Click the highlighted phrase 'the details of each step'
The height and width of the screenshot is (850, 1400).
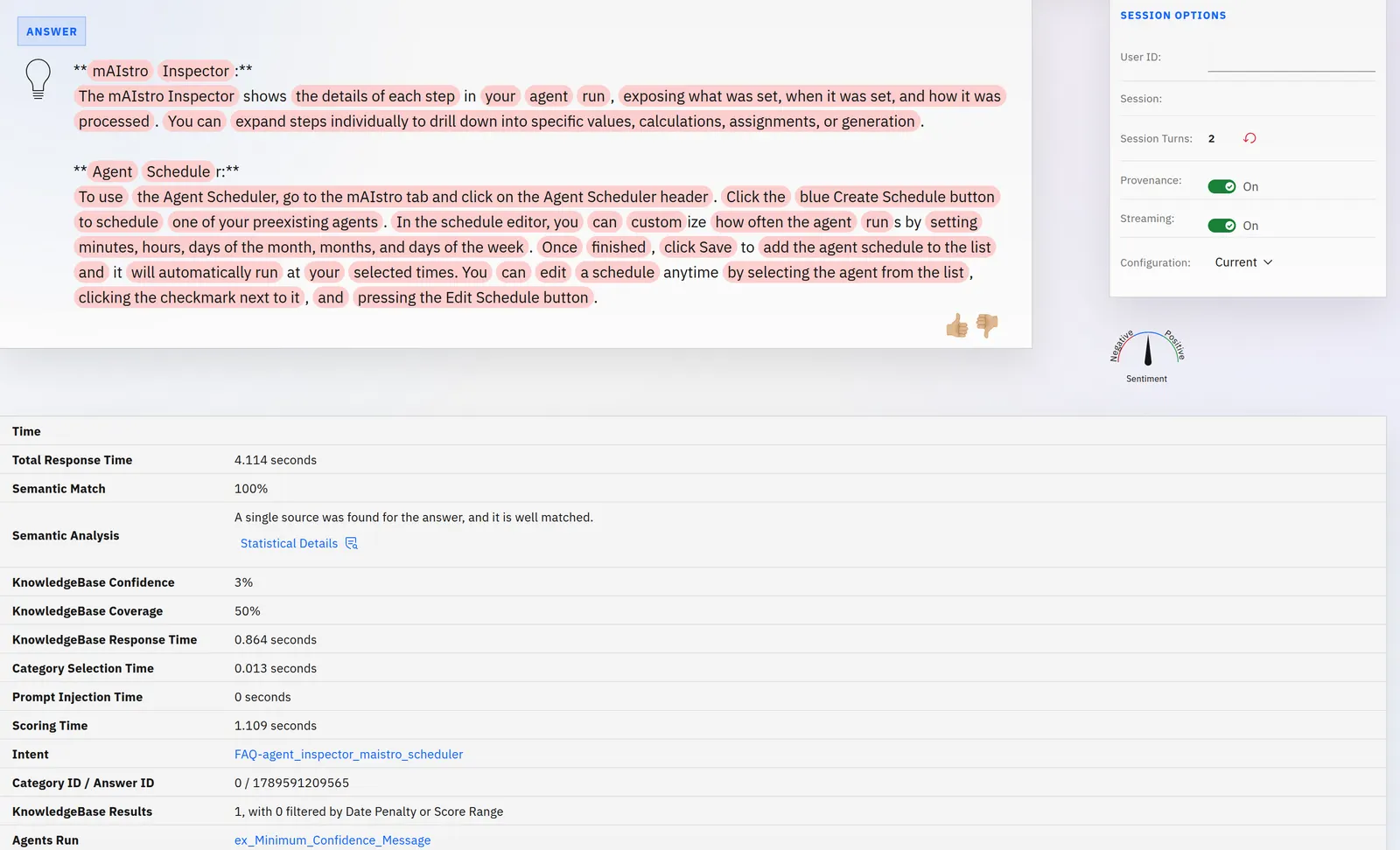[375, 96]
